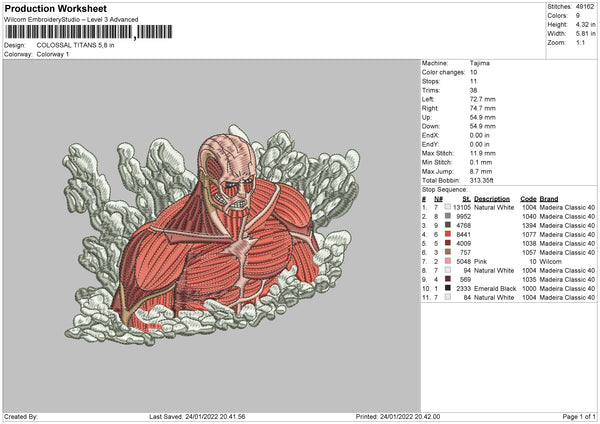Click the 'Description' column header
The width and height of the screenshot is (600, 424).
(x=492, y=199)
